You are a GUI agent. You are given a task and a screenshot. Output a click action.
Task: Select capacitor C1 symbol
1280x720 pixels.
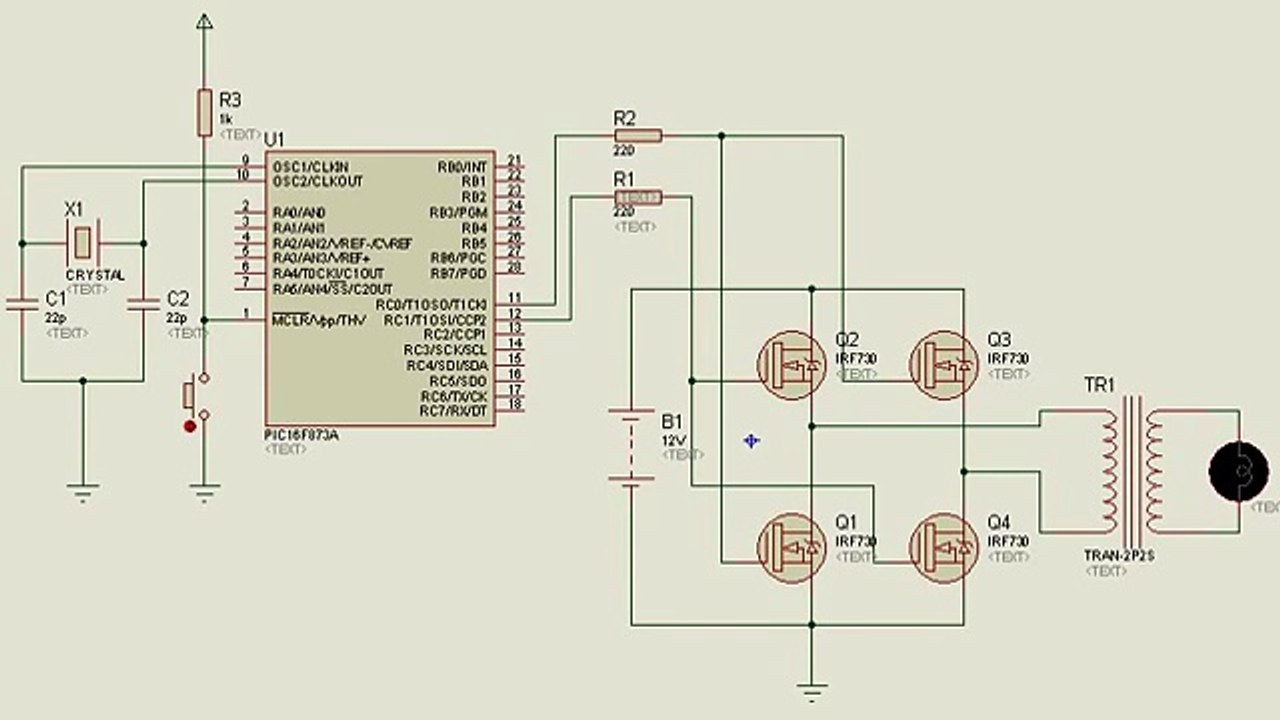(x=21, y=303)
